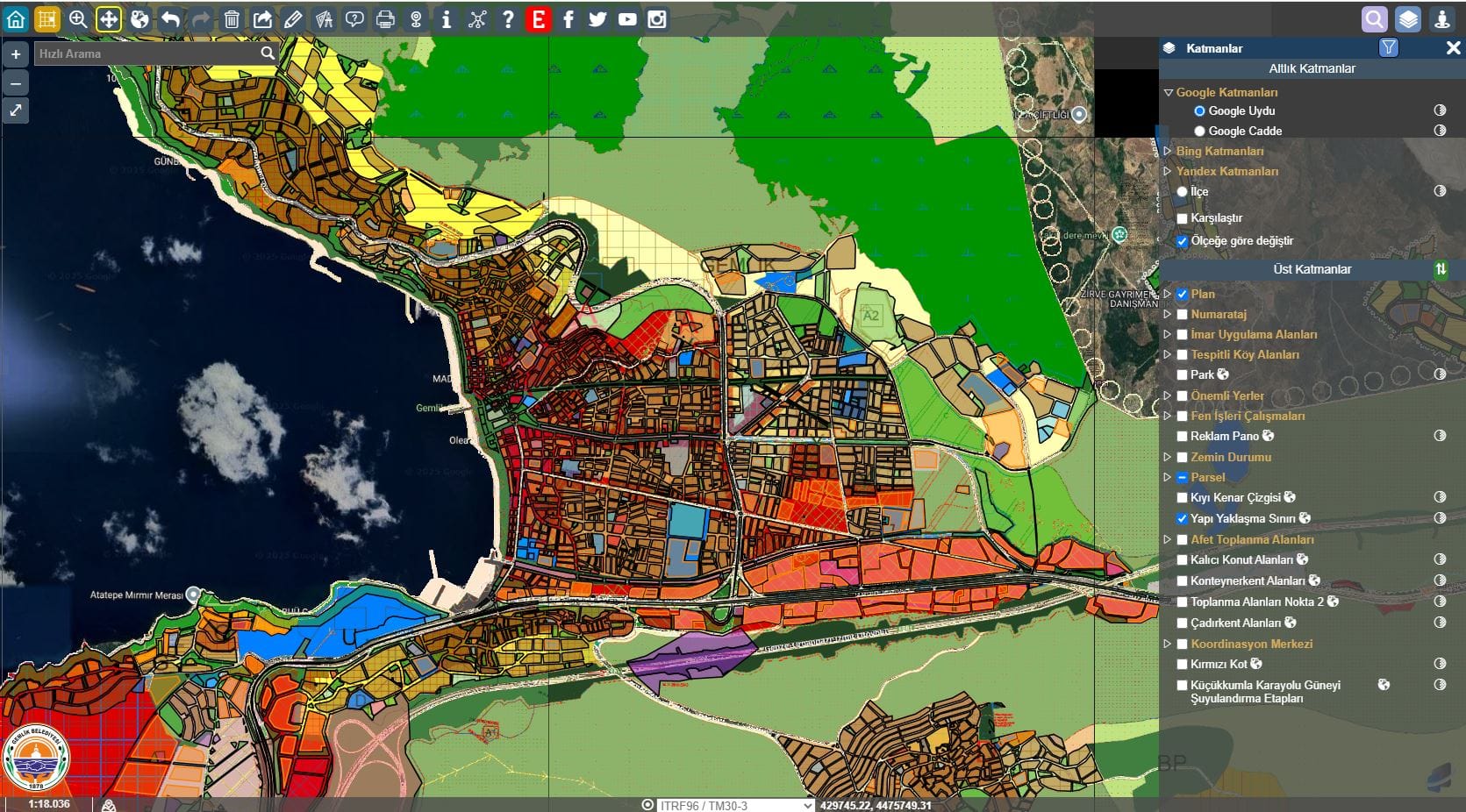Close the Katmanlar panel
Image resolution: width=1466 pixels, height=812 pixels.
tap(1453, 48)
